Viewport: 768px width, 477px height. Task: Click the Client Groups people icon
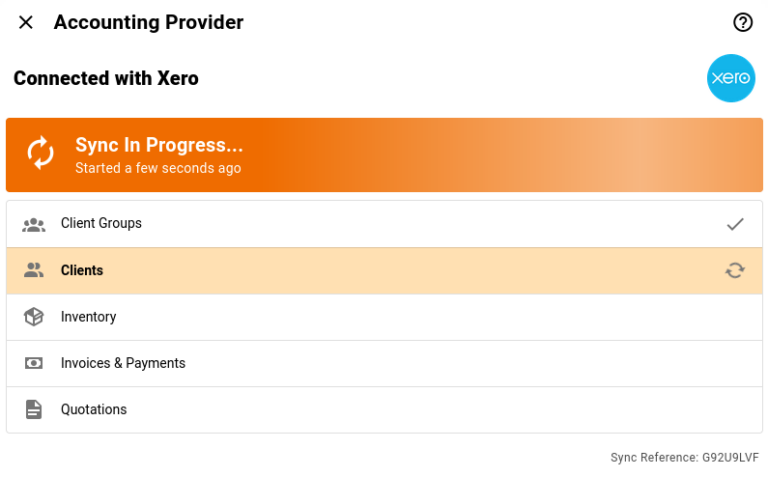coord(34,224)
